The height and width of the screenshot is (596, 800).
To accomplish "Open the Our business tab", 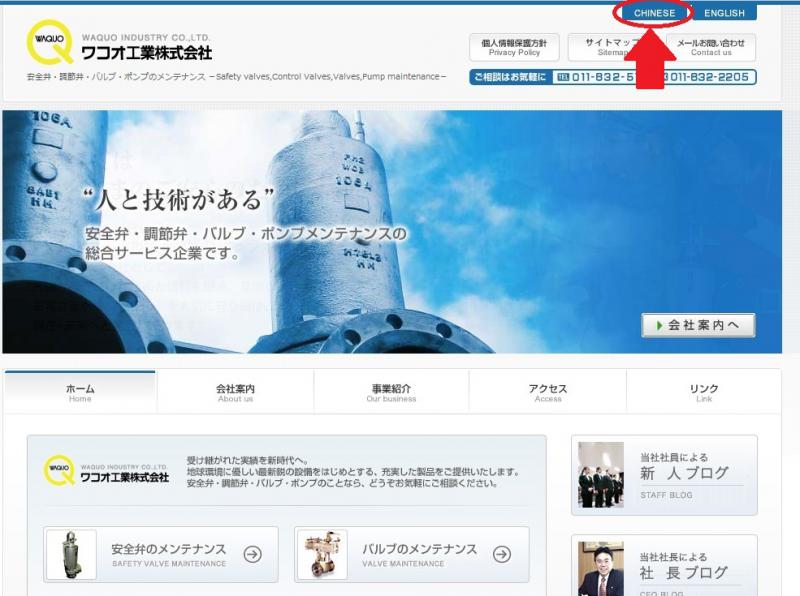I will pos(391,392).
